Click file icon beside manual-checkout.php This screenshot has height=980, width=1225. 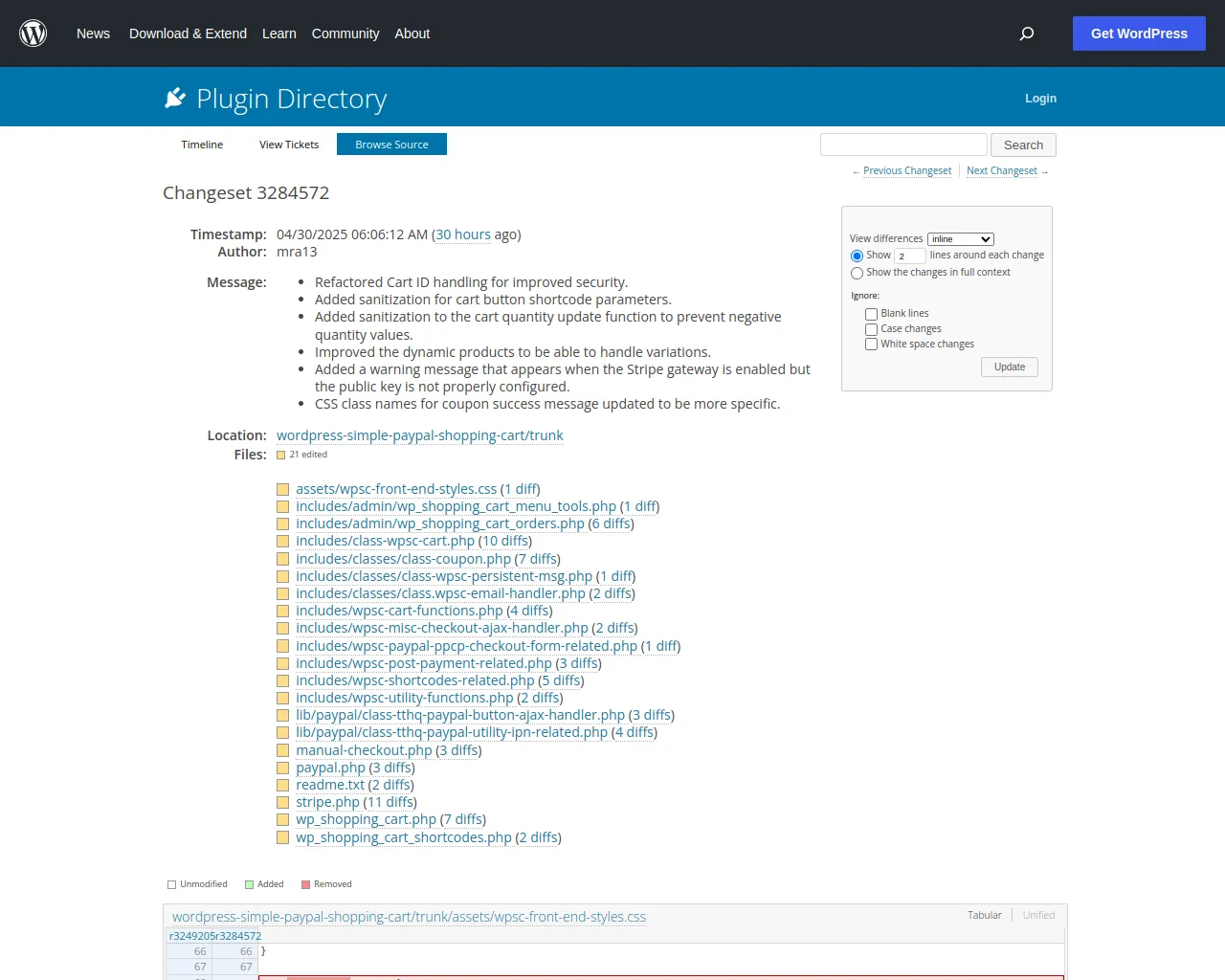(x=282, y=750)
